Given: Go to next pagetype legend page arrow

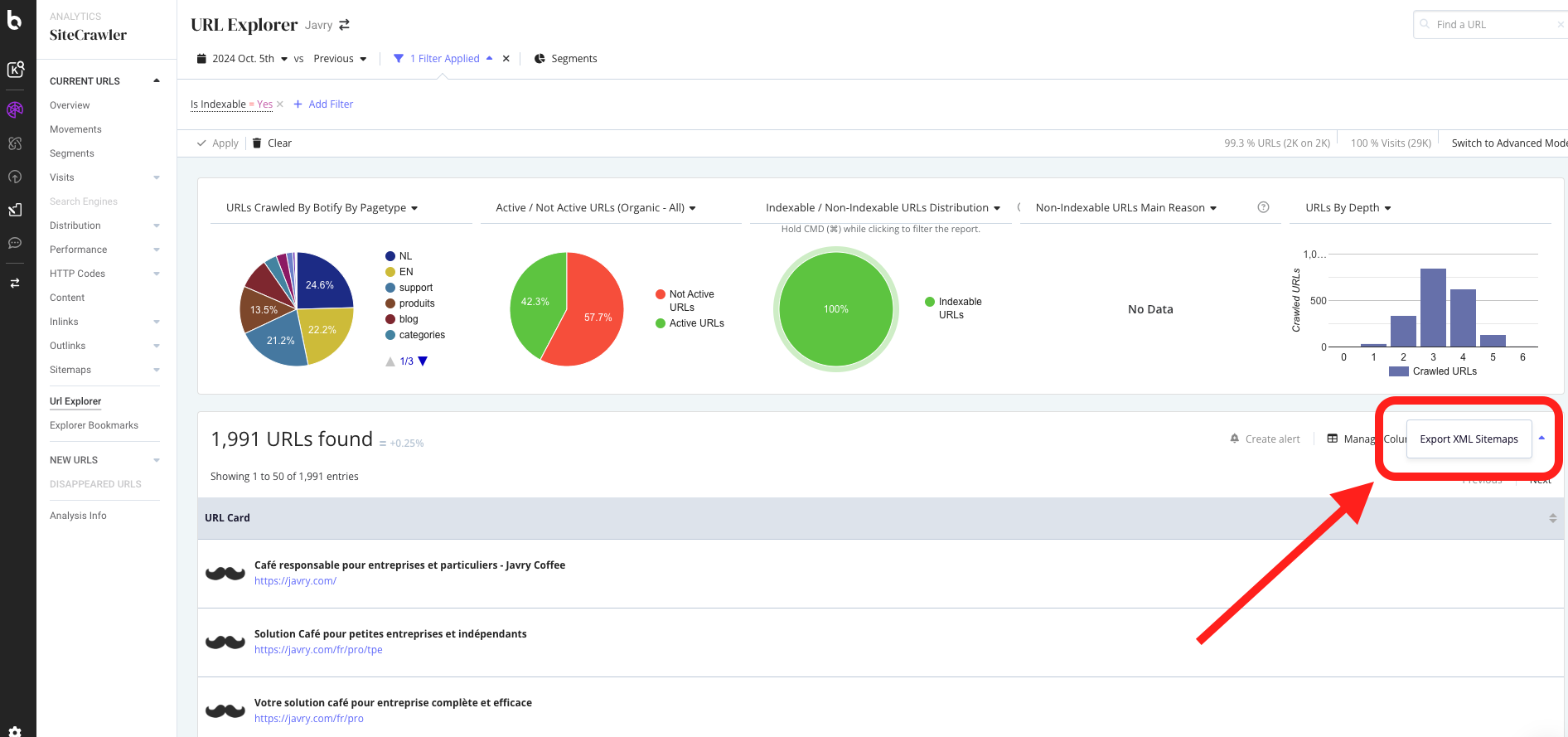Looking at the screenshot, I should click(x=423, y=361).
